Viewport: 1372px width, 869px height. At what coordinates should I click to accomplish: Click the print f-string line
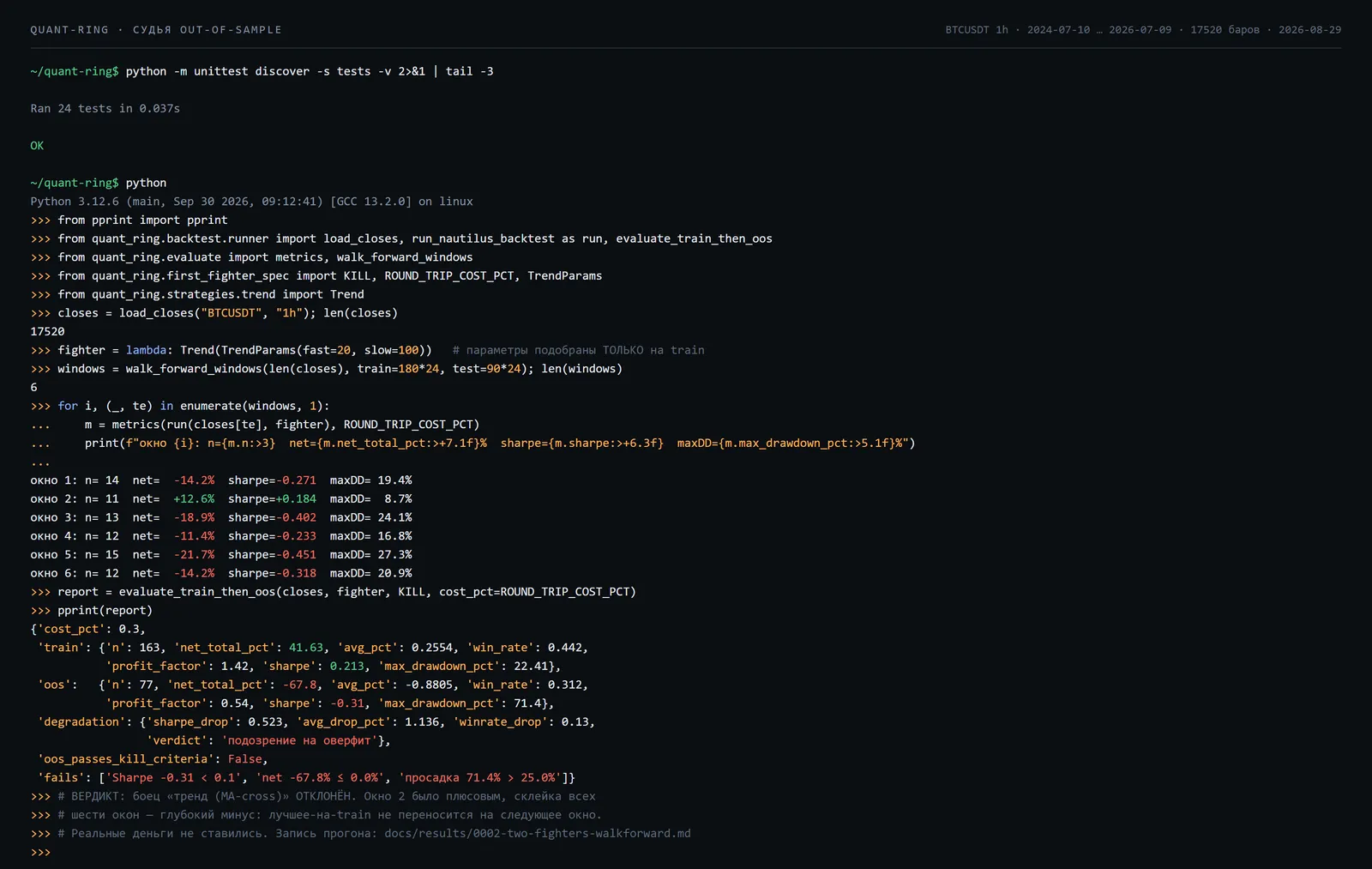(472, 444)
